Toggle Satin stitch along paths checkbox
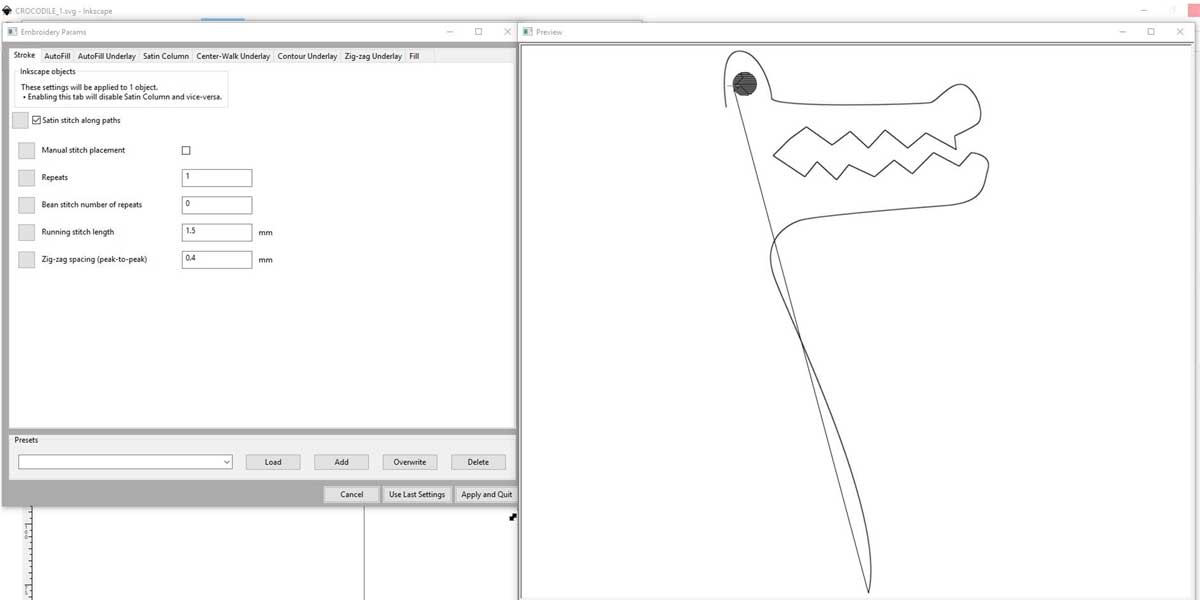 [x=37, y=120]
